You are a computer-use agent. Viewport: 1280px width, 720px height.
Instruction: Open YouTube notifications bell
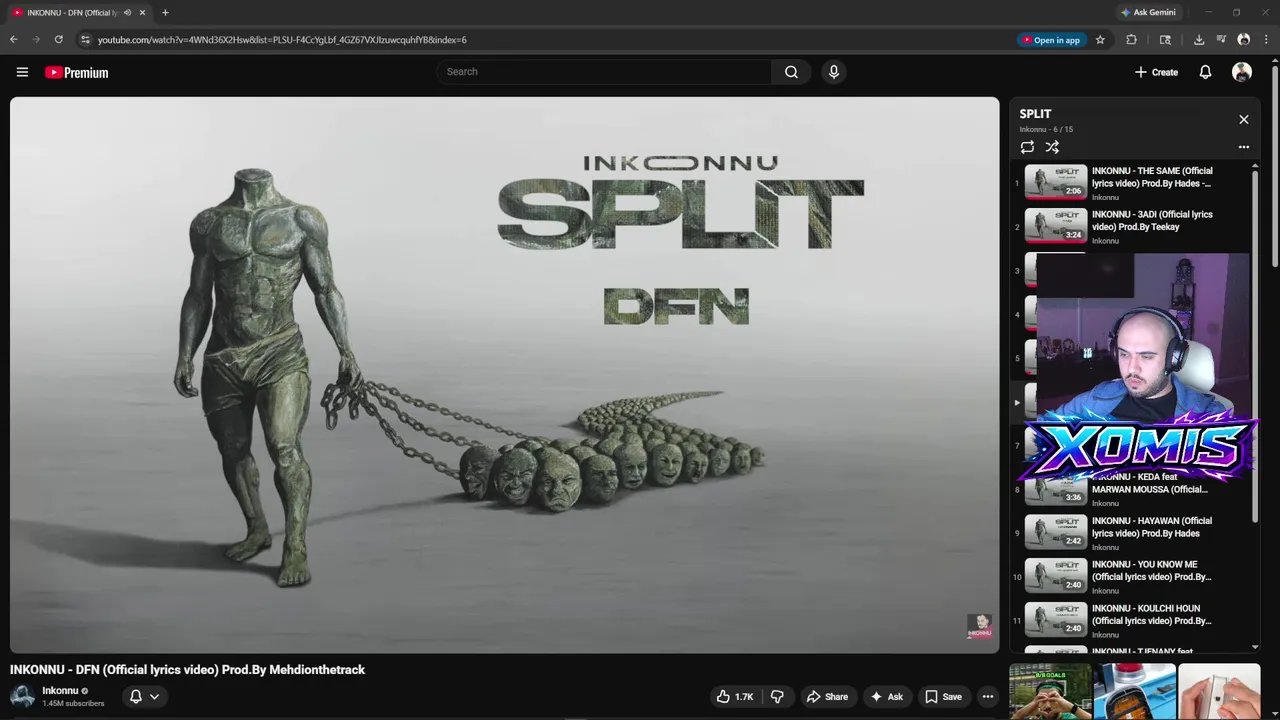(x=1205, y=72)
